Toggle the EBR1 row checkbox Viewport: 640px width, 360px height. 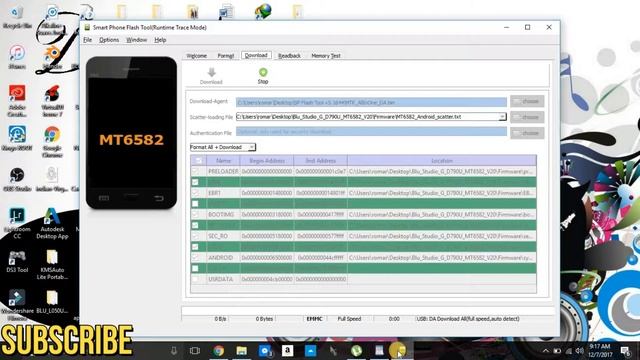(x=196, y=193)
